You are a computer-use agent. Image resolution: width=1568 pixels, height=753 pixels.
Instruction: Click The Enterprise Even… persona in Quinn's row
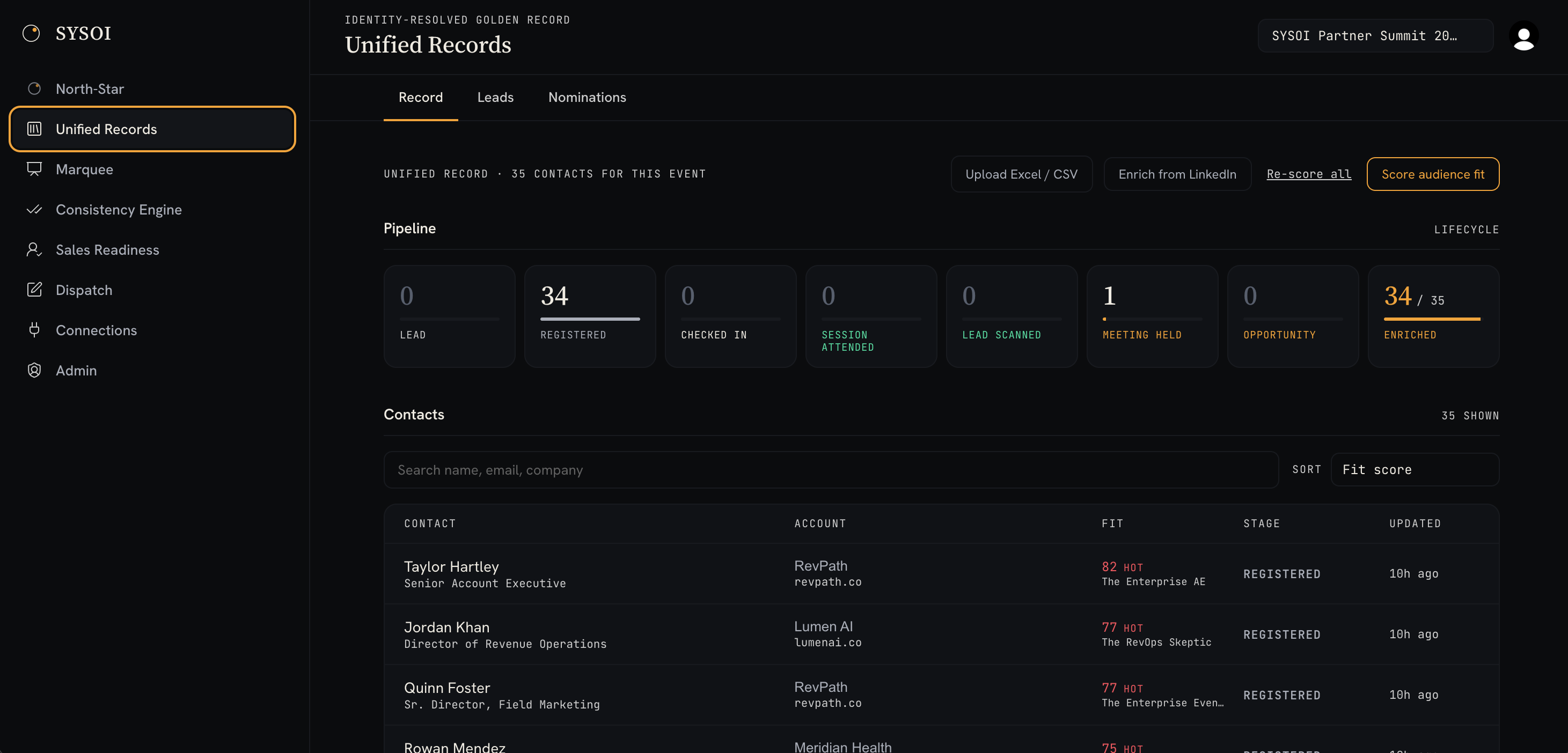click(1162, 703)
